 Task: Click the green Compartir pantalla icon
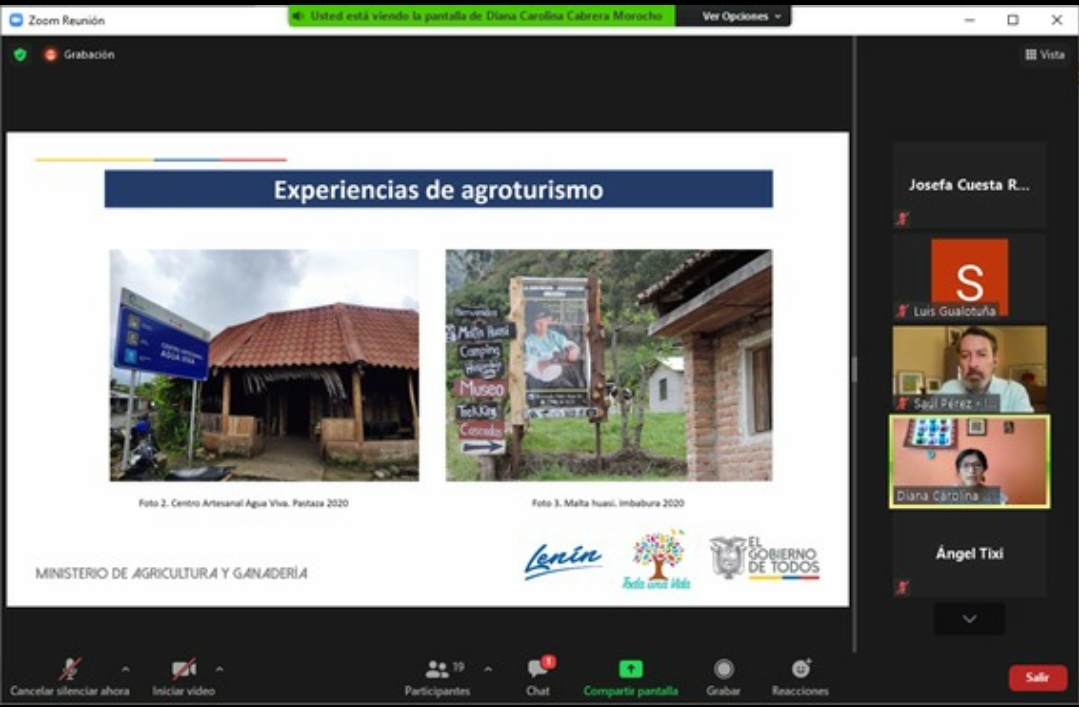[630, 670]
